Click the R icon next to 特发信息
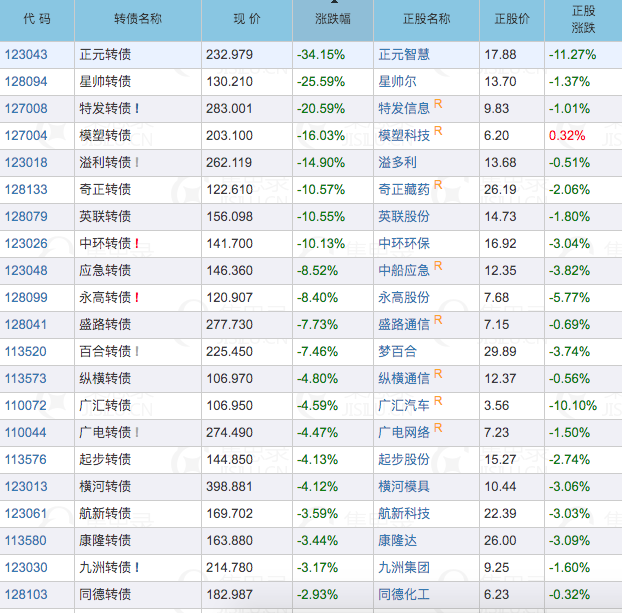Screen dimensions: 622x613 (x=438, y=103)
